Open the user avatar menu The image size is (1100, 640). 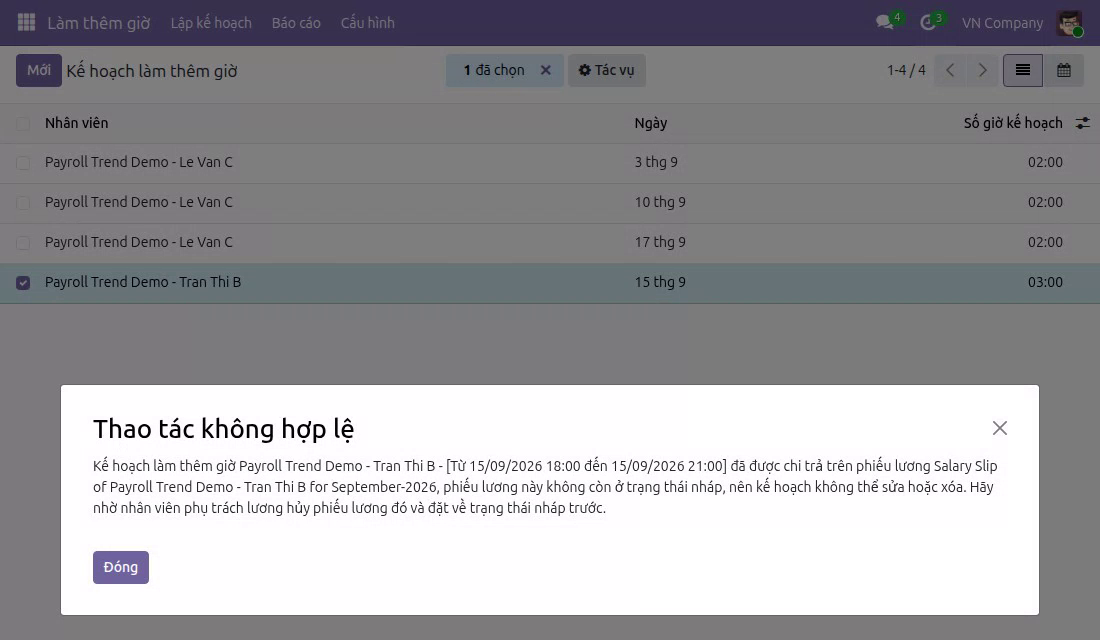point(1069,23)
